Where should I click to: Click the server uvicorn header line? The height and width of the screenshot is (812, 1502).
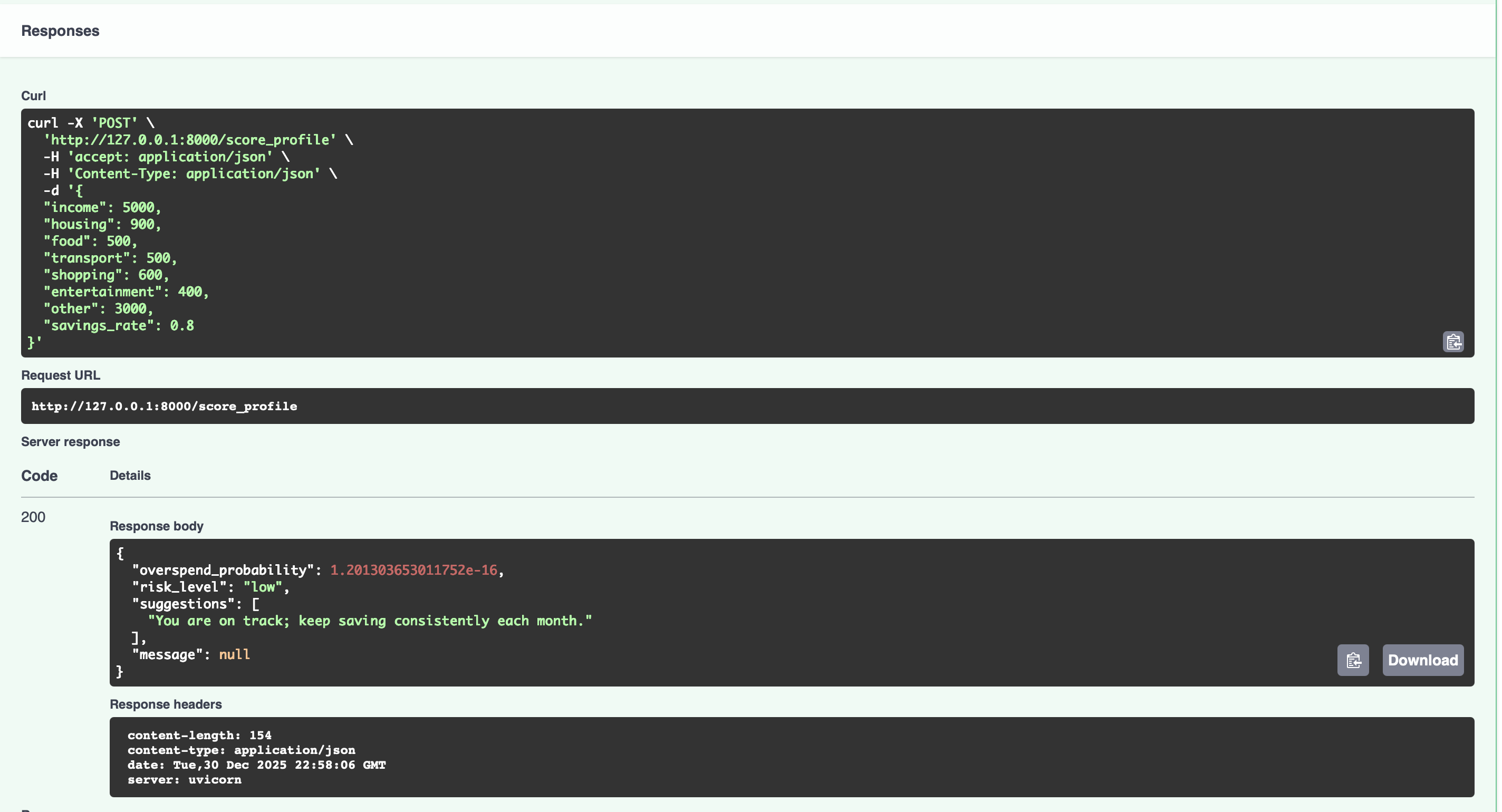(x=184, y=780)
